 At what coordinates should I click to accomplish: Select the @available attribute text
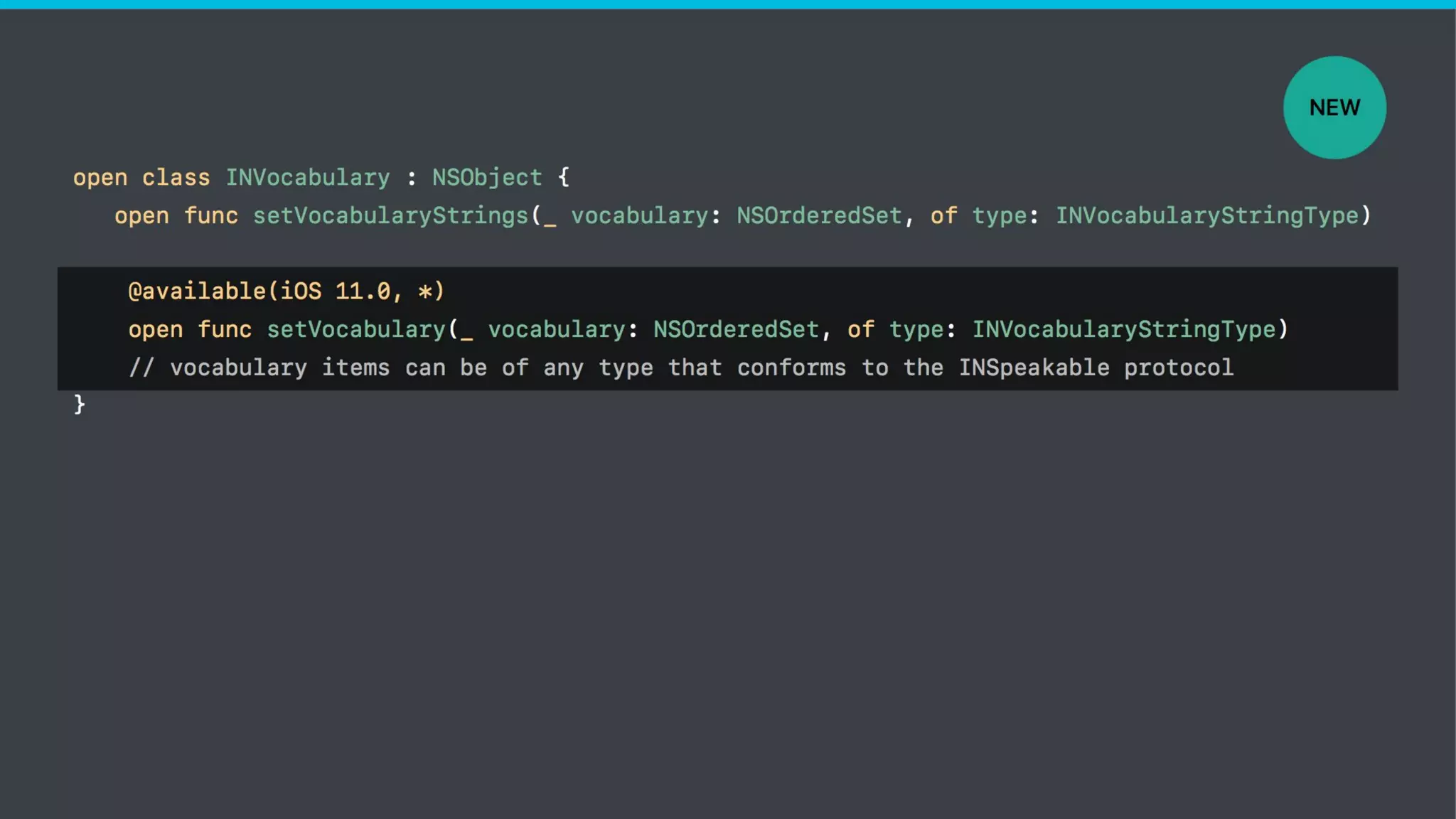pyautogui.click(x=197, y=291)
